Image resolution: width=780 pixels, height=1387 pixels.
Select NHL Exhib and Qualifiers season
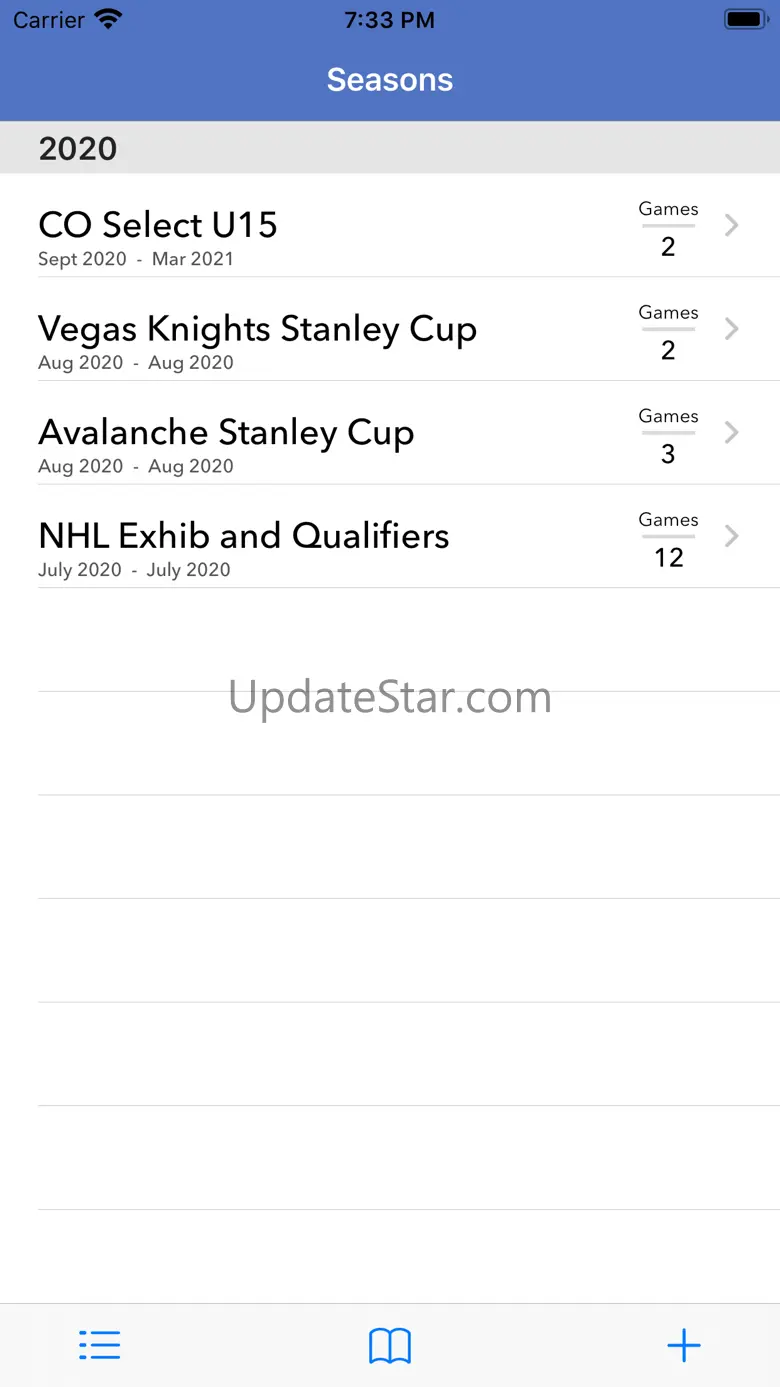tap(243, 536)
